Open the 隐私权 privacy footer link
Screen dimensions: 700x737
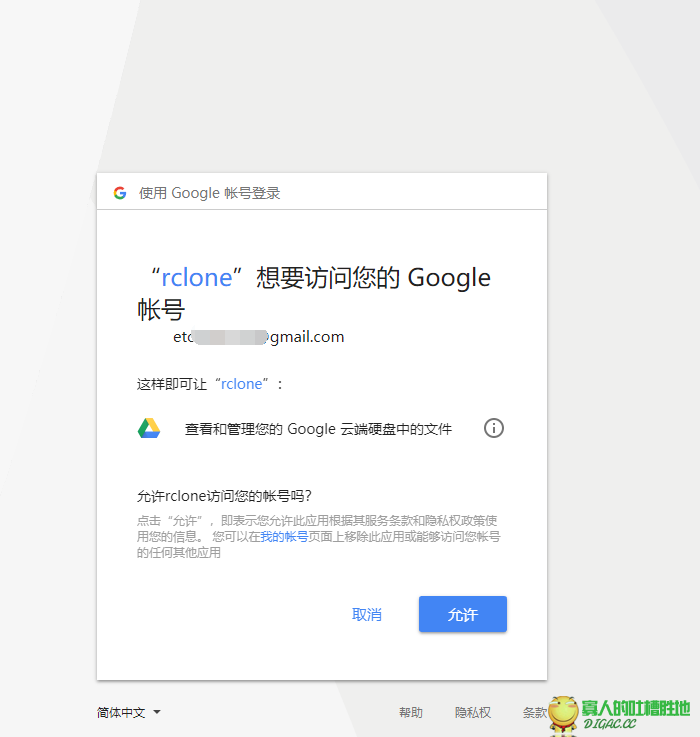point(473,713)
